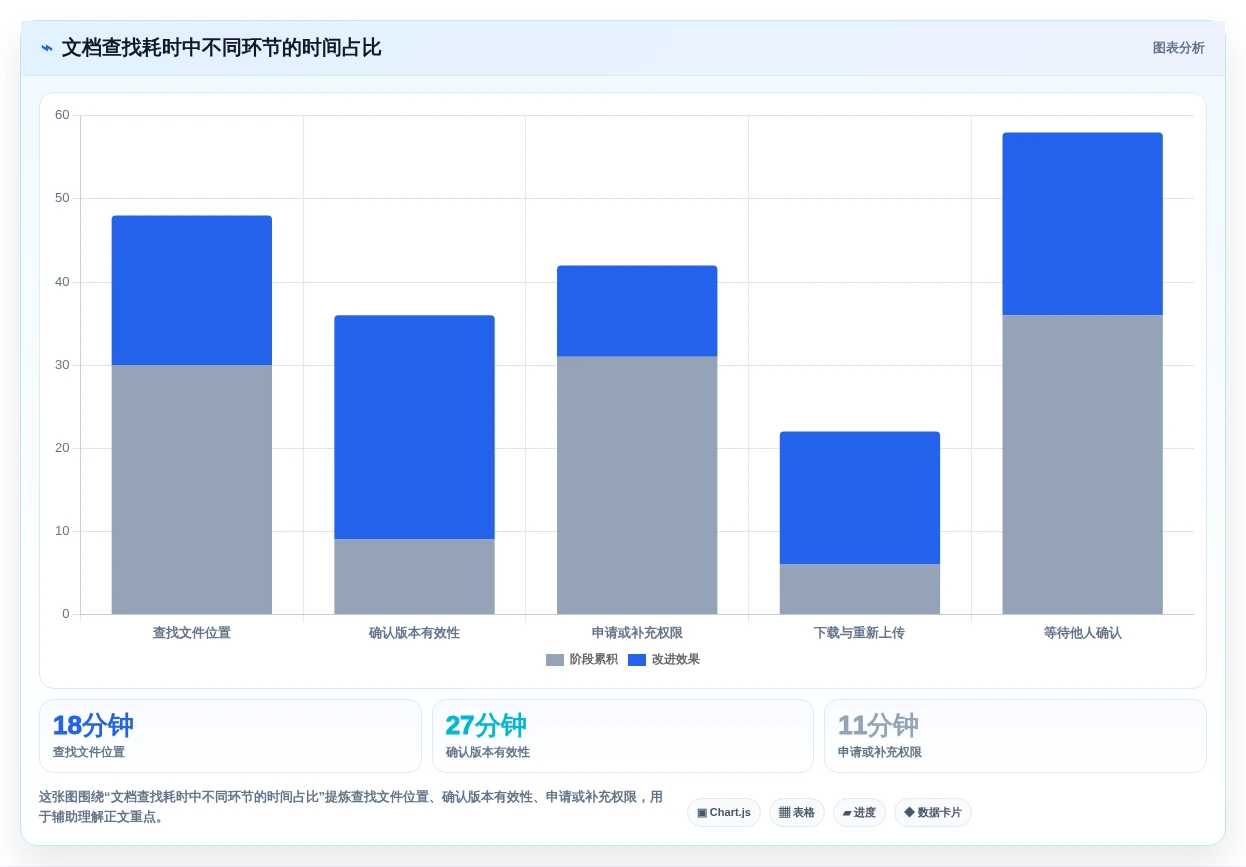This screenshot has height=867, width=1246.
Task: Click the 下载与重新上传 x-axis label
Action: (x=860, y=633)
